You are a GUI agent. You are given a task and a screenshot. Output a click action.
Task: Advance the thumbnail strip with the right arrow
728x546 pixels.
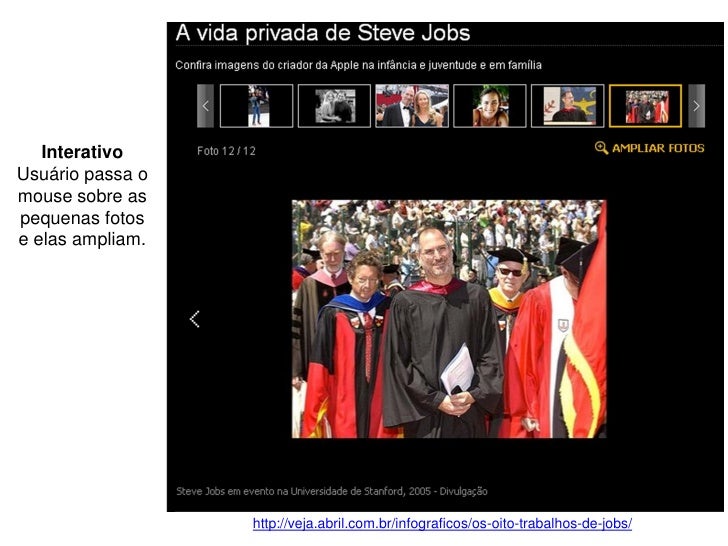(696, 106)
